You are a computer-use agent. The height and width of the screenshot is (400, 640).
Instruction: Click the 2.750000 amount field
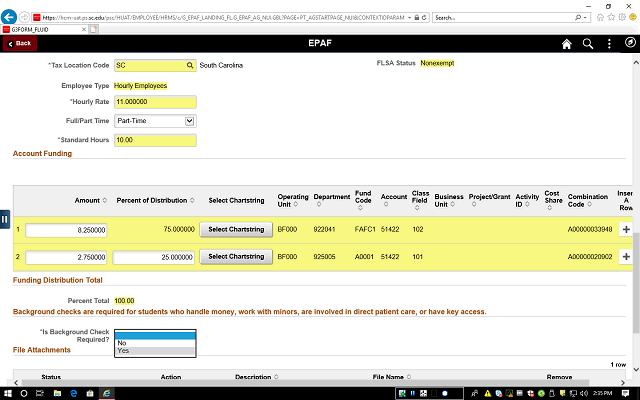coord(66,258)
